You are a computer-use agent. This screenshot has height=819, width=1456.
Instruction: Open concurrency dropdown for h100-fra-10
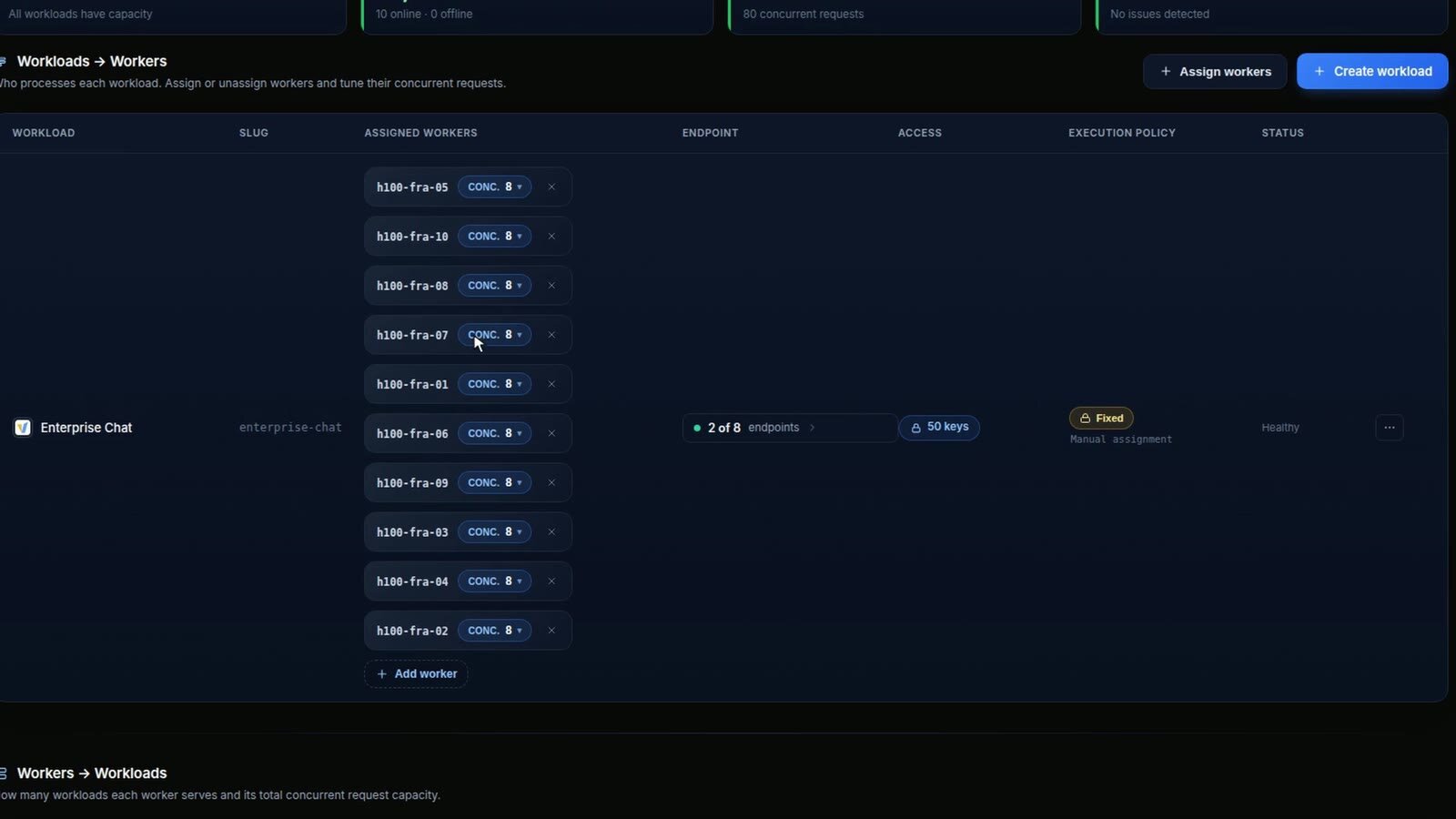point(494,236)
